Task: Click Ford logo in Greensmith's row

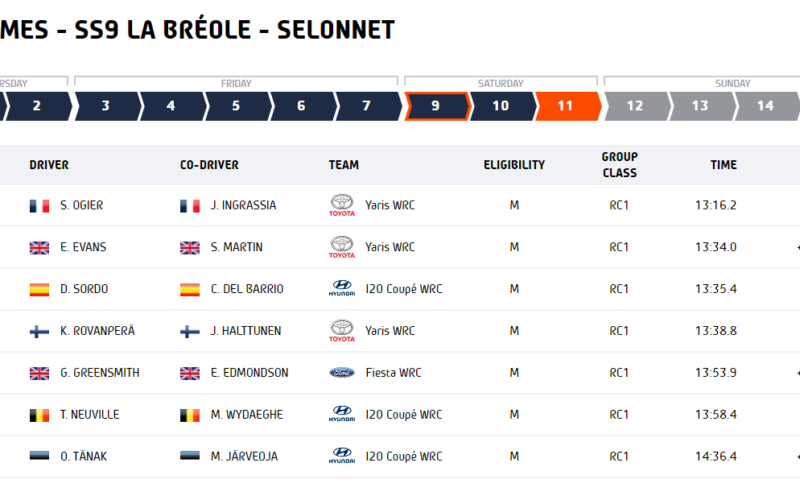Action: [342, 372]
